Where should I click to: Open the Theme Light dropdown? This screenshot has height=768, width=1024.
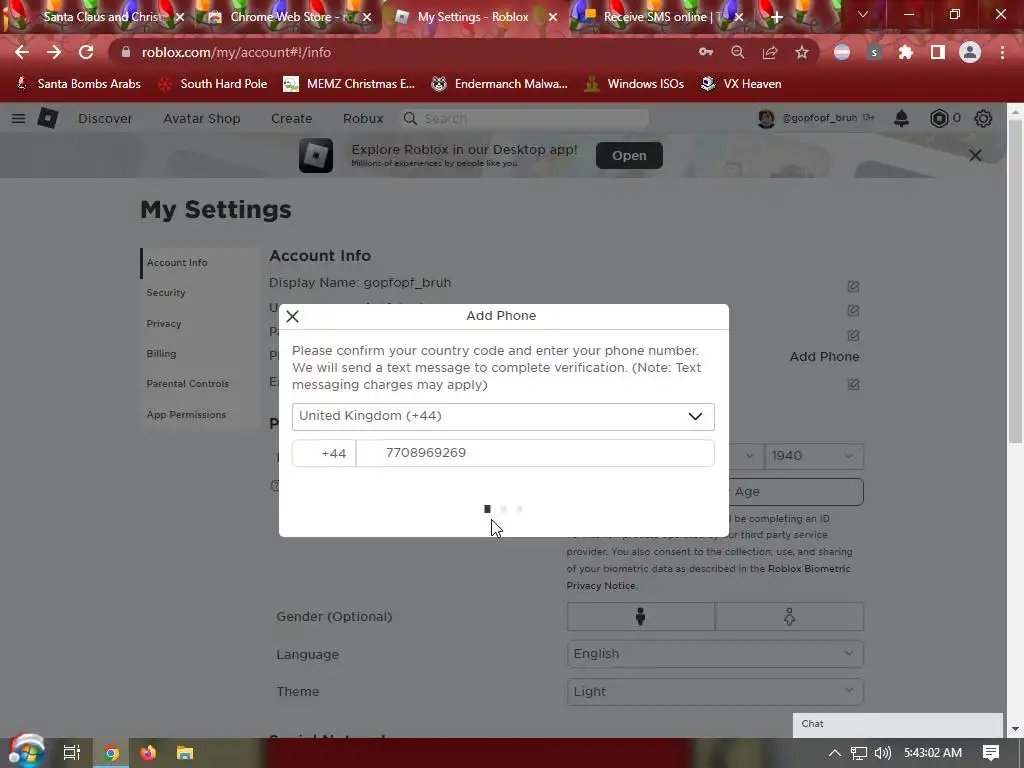click(715, 692)
